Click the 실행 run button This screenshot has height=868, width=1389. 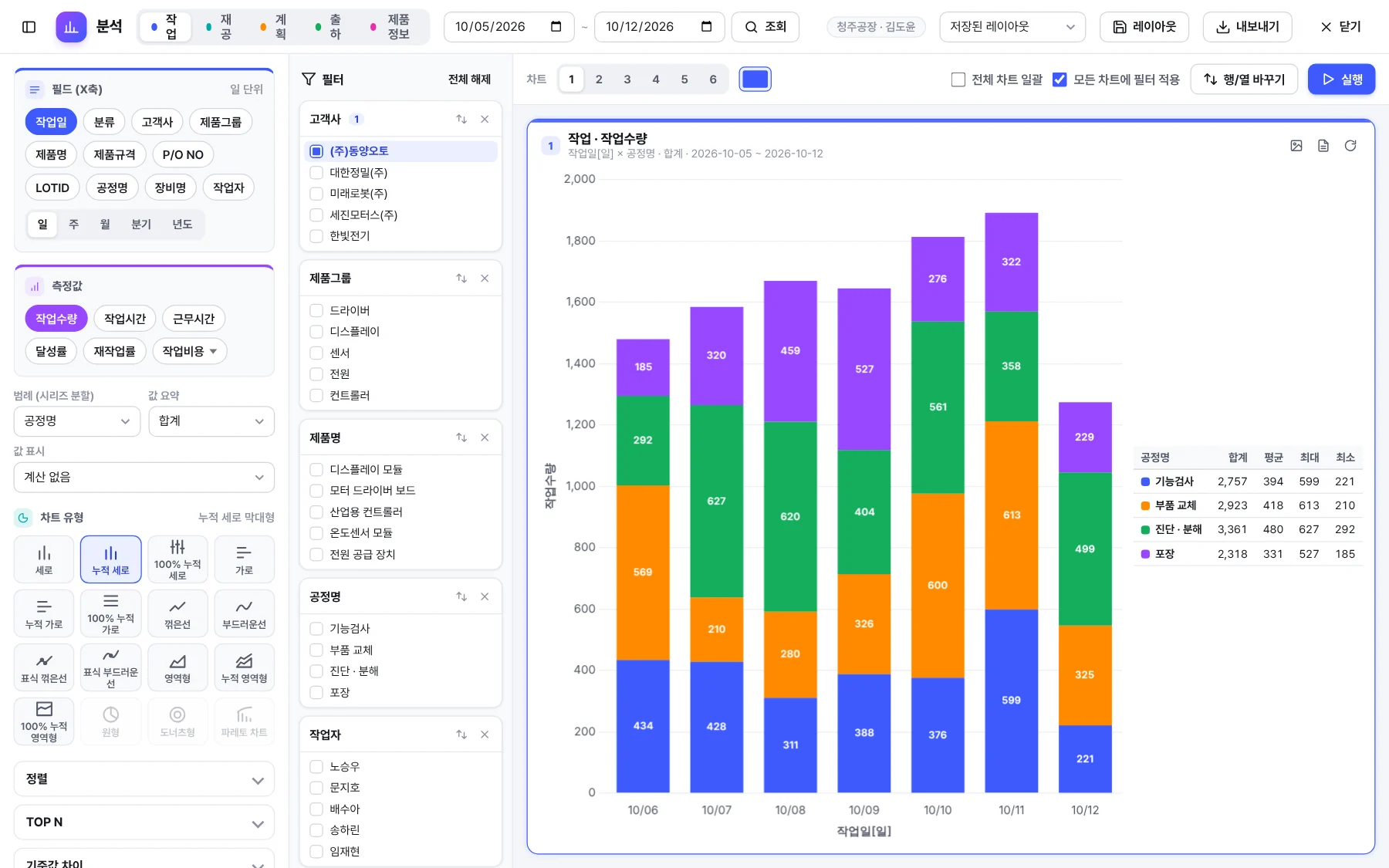[1341, 79]
